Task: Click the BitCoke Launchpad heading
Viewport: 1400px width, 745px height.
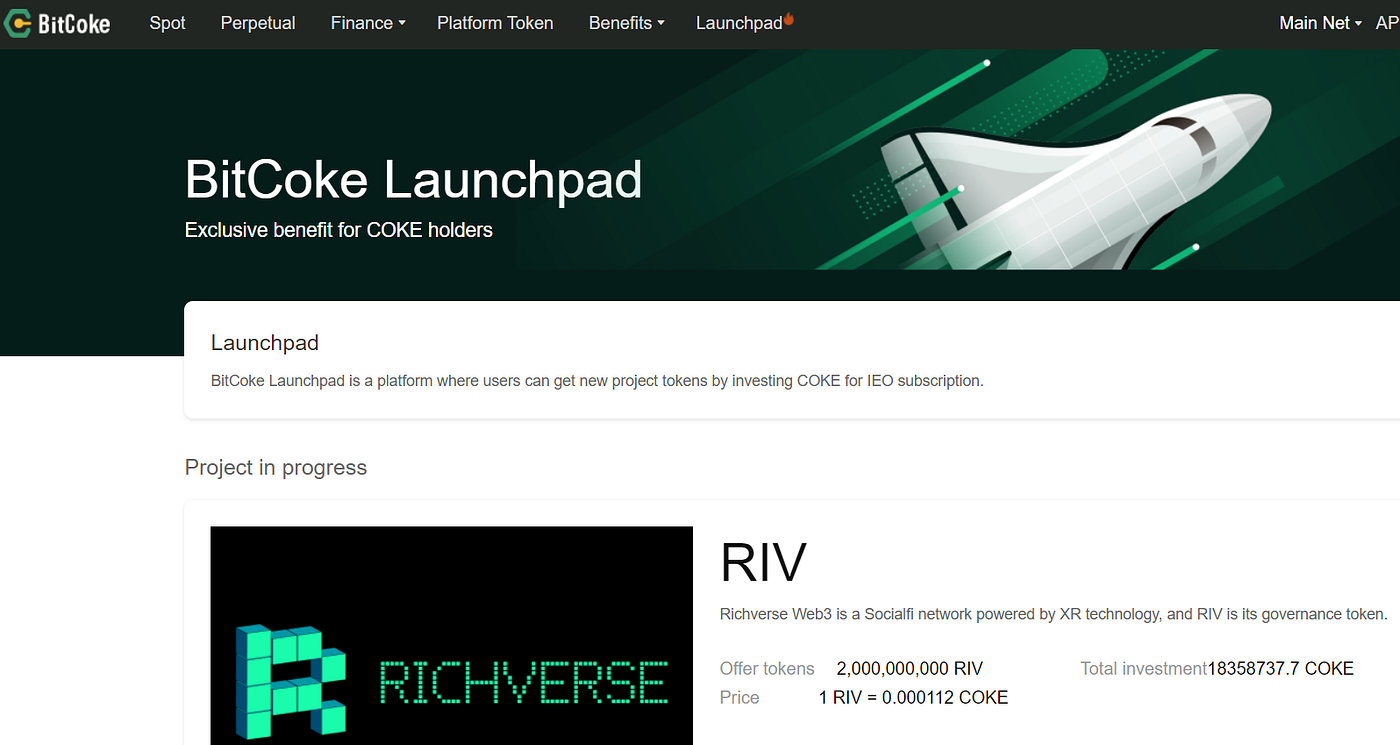Action: [413, 180]
